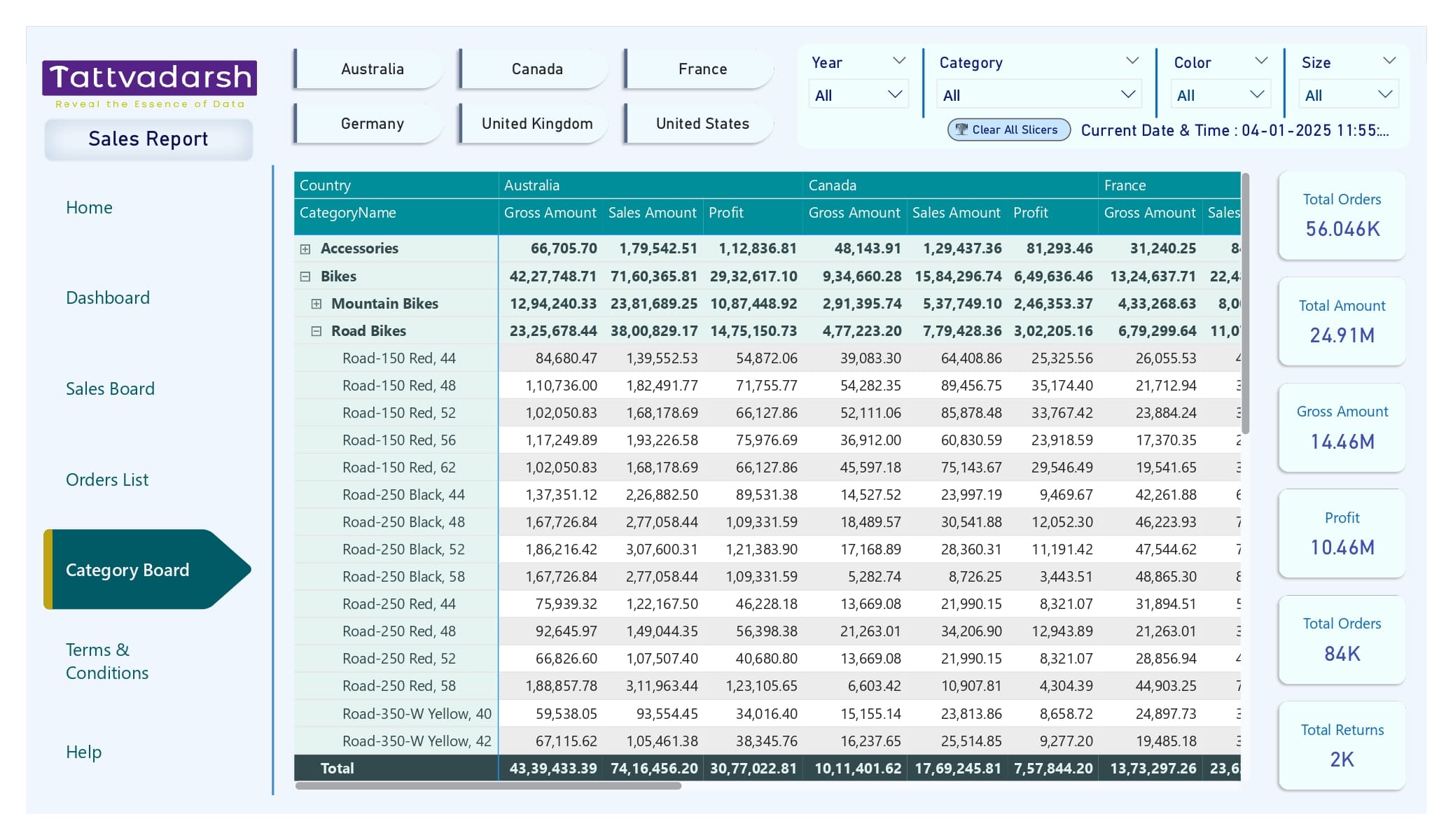Image resolution: width=1453 pixels, height=840 pixels.
Task: Select the Category Board tab
Action: coord(147,569)
